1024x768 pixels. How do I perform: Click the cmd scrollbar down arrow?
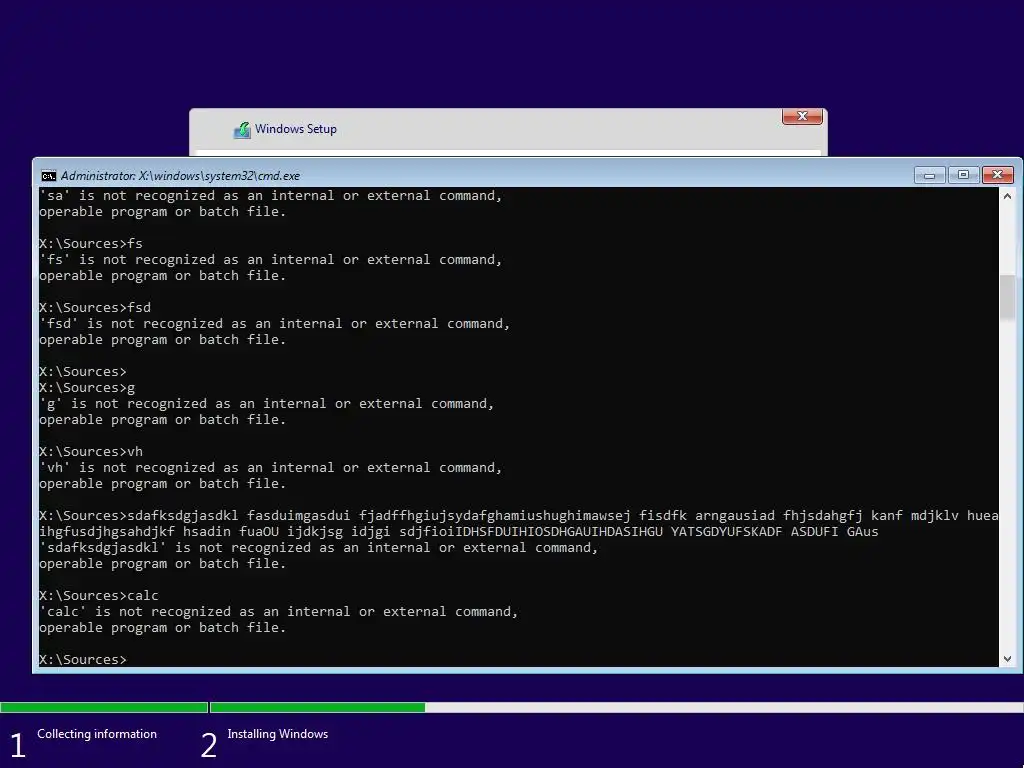pyautogui.click(x=1007, y=659)
